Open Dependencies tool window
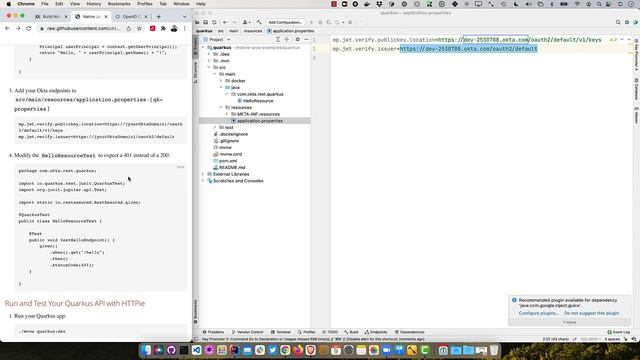640x360 pixels. click(410, 332)
